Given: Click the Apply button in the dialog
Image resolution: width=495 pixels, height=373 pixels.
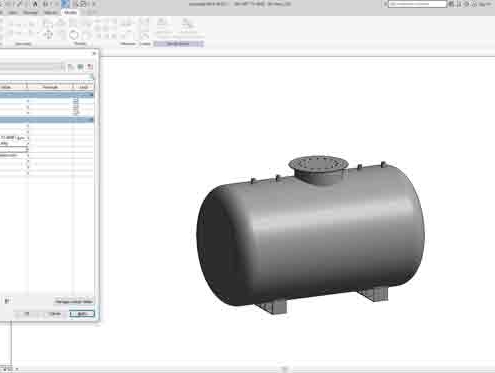Looking at the screenshot, I should [x=82, y=314].
